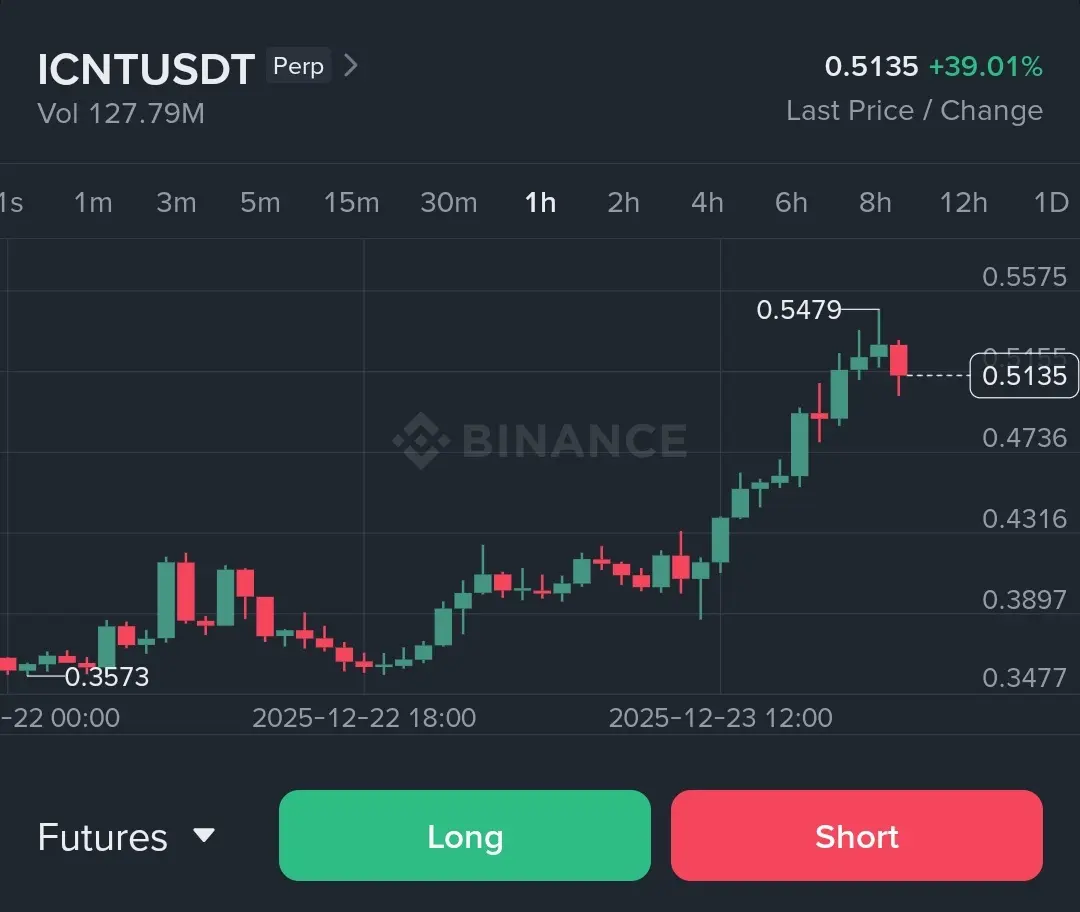Switch chart to 30m interval
This screenshot has height=912, width=1080.
(448, 203)
